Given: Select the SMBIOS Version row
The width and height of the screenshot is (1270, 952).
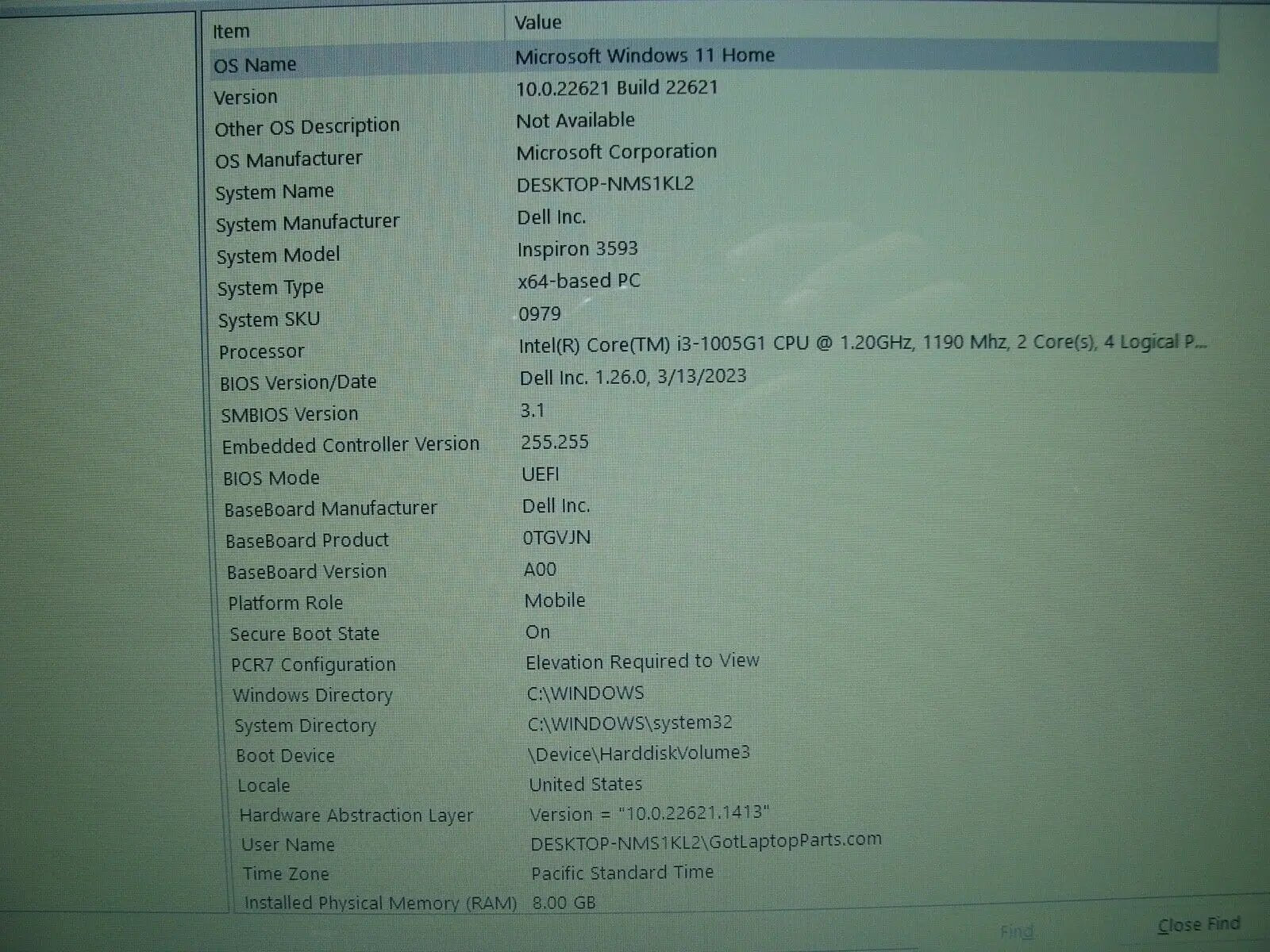Looking at the screenshot, I should (x=289, y=414).
